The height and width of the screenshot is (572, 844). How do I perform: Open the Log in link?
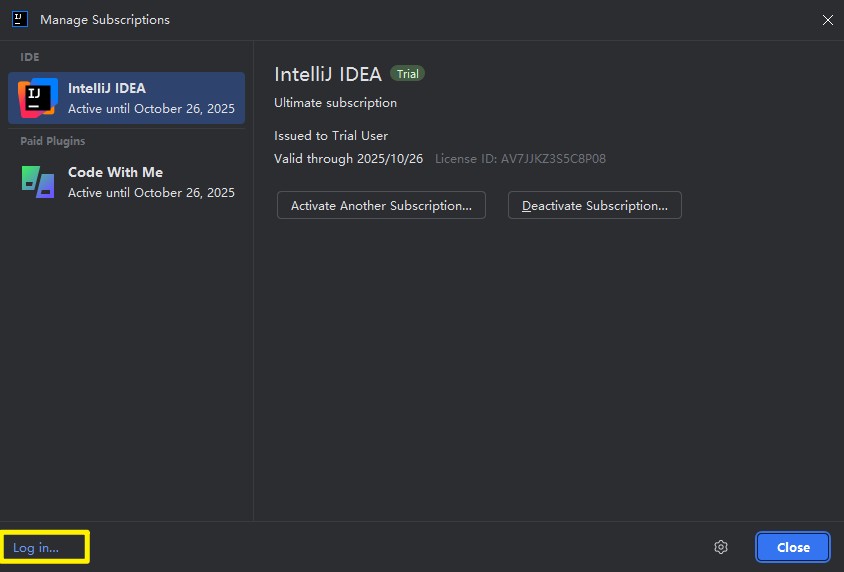click(36, 547)
